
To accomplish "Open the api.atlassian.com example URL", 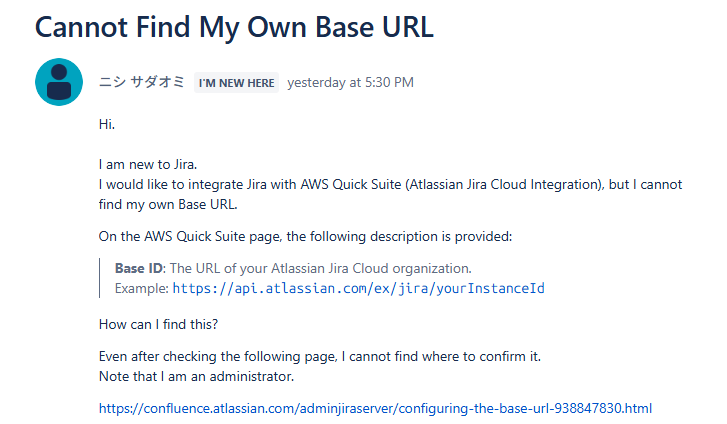I will 358,288.
